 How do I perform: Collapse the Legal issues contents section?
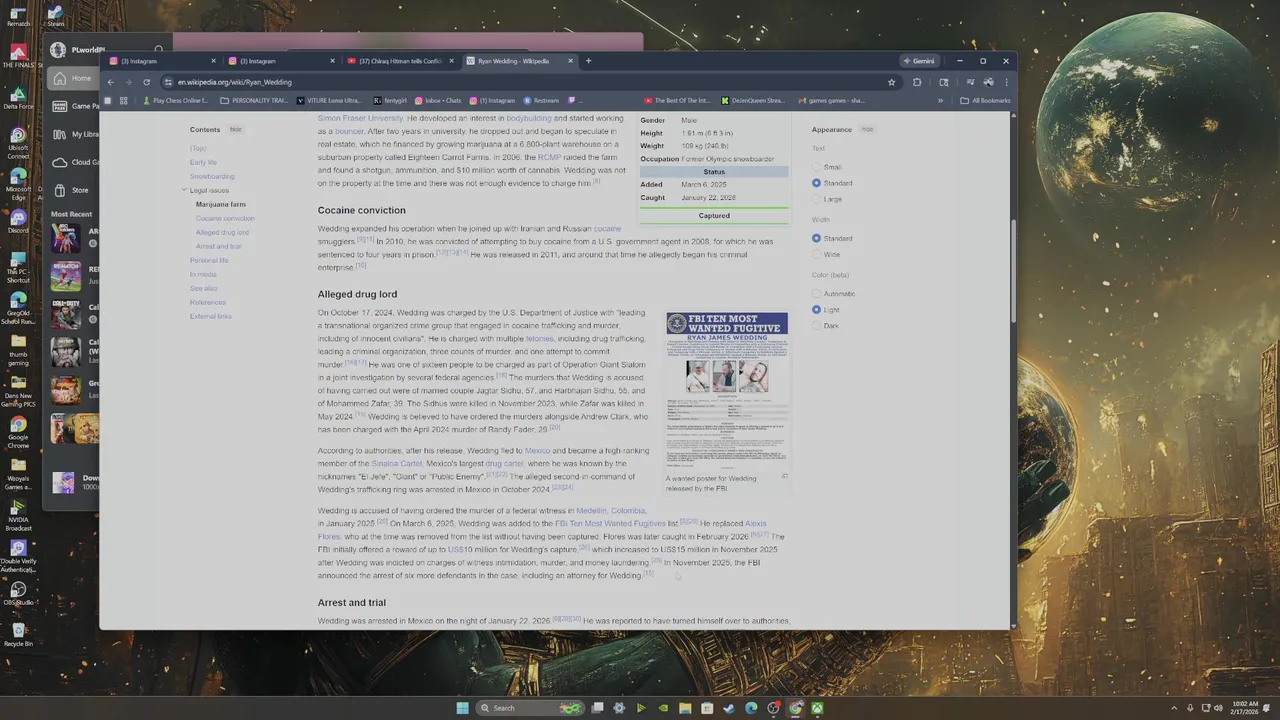[x=184, y=190]
